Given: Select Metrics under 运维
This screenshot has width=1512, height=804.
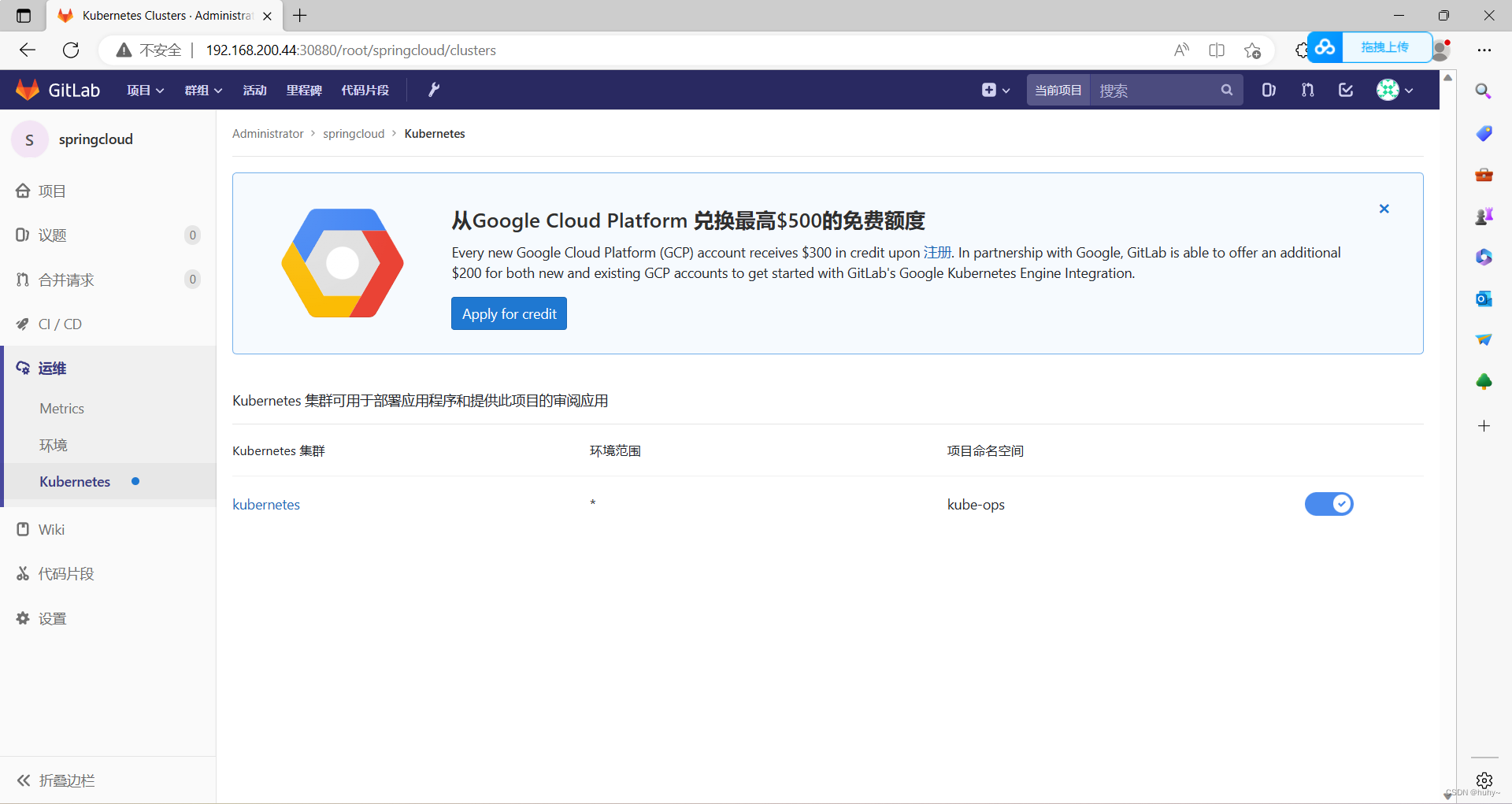Looking at the screenshot, I should tap(61, 409).
